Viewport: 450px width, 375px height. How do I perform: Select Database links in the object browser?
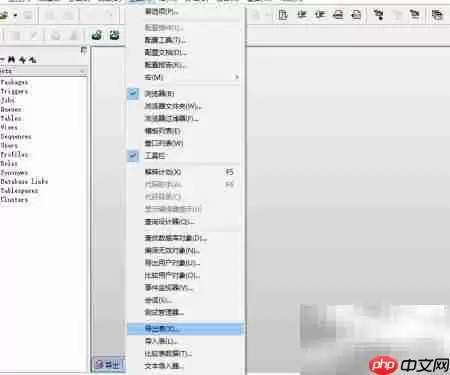click(x=24, y=182)
